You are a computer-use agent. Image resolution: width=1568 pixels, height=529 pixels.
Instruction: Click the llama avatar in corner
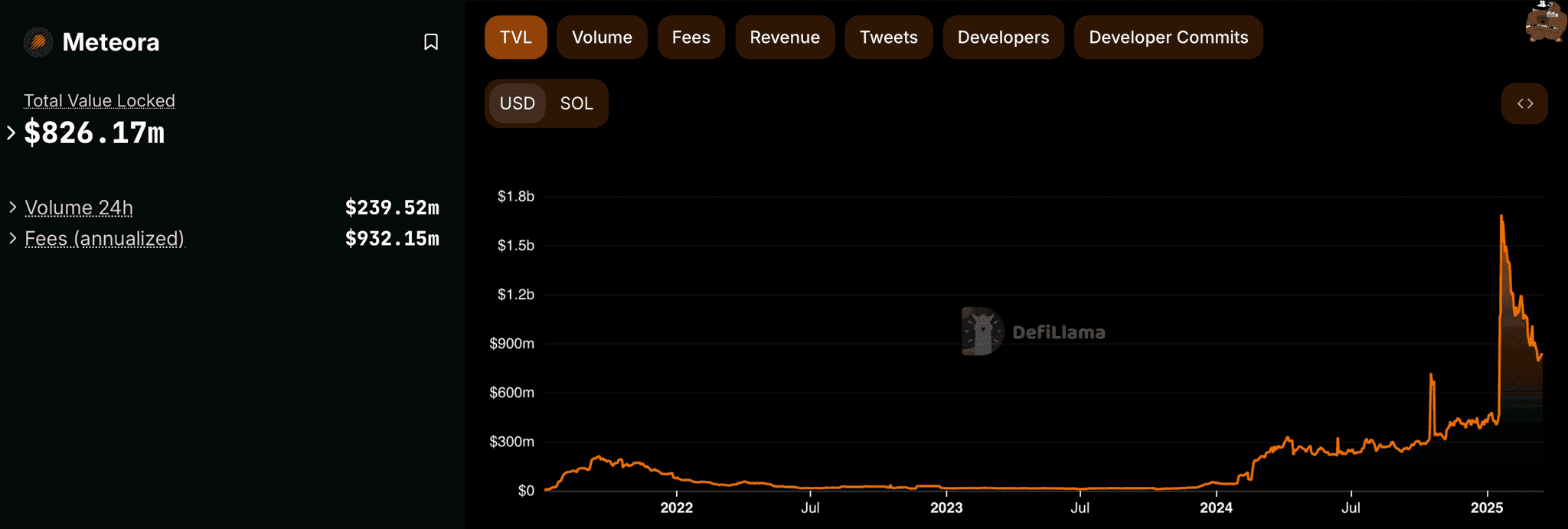tap(1545, 21)
